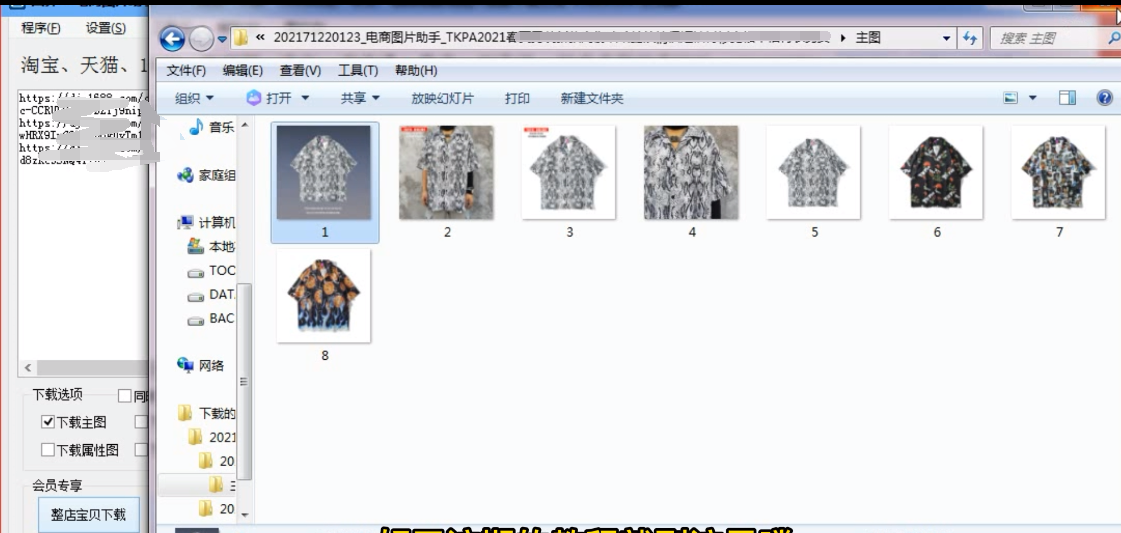Enable the 下载属性图 checkbox
This screenshot has height=533, width=1121.
tap(48, 450)
